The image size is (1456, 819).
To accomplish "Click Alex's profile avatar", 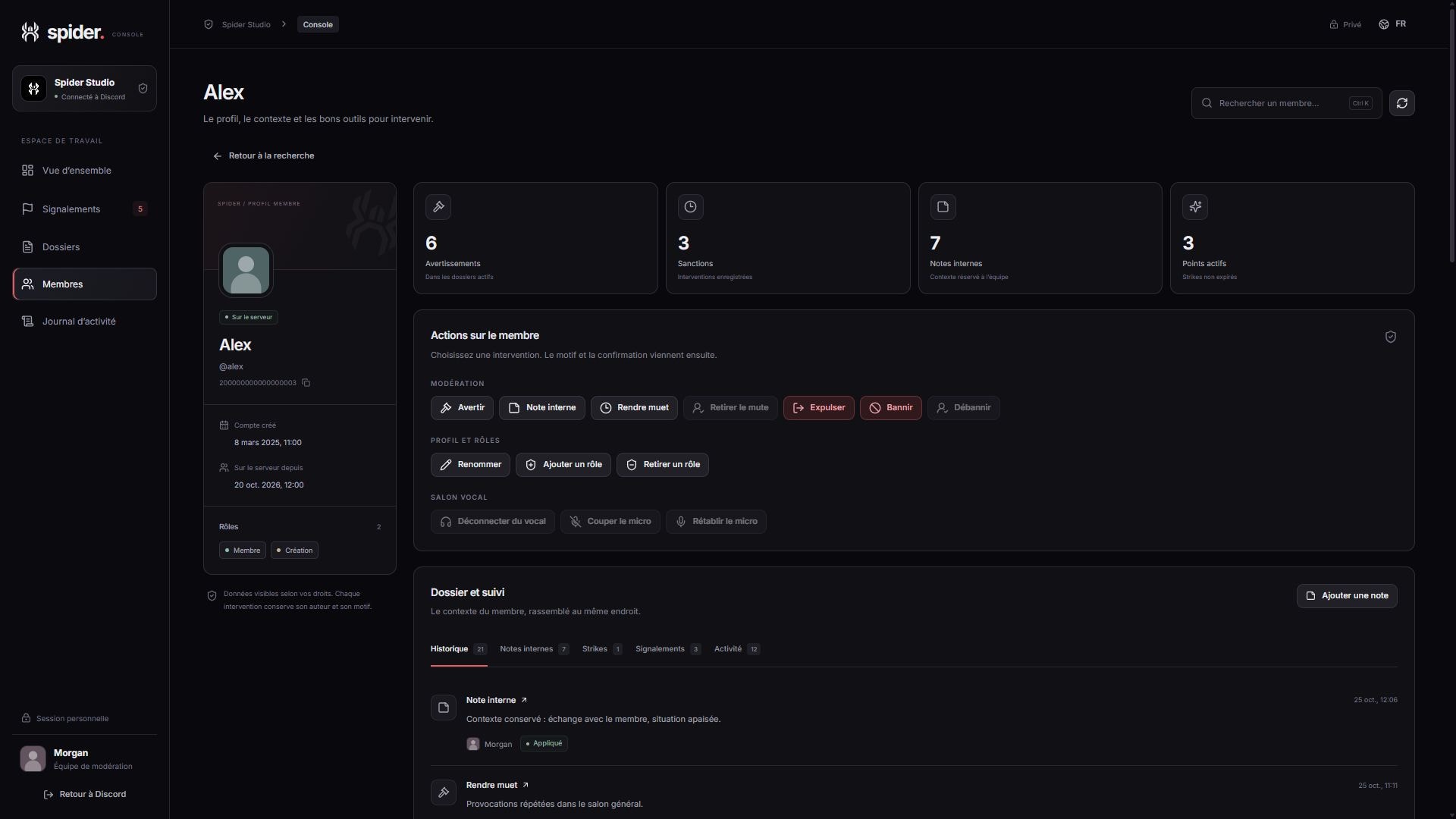I will [x=246, y=270].
